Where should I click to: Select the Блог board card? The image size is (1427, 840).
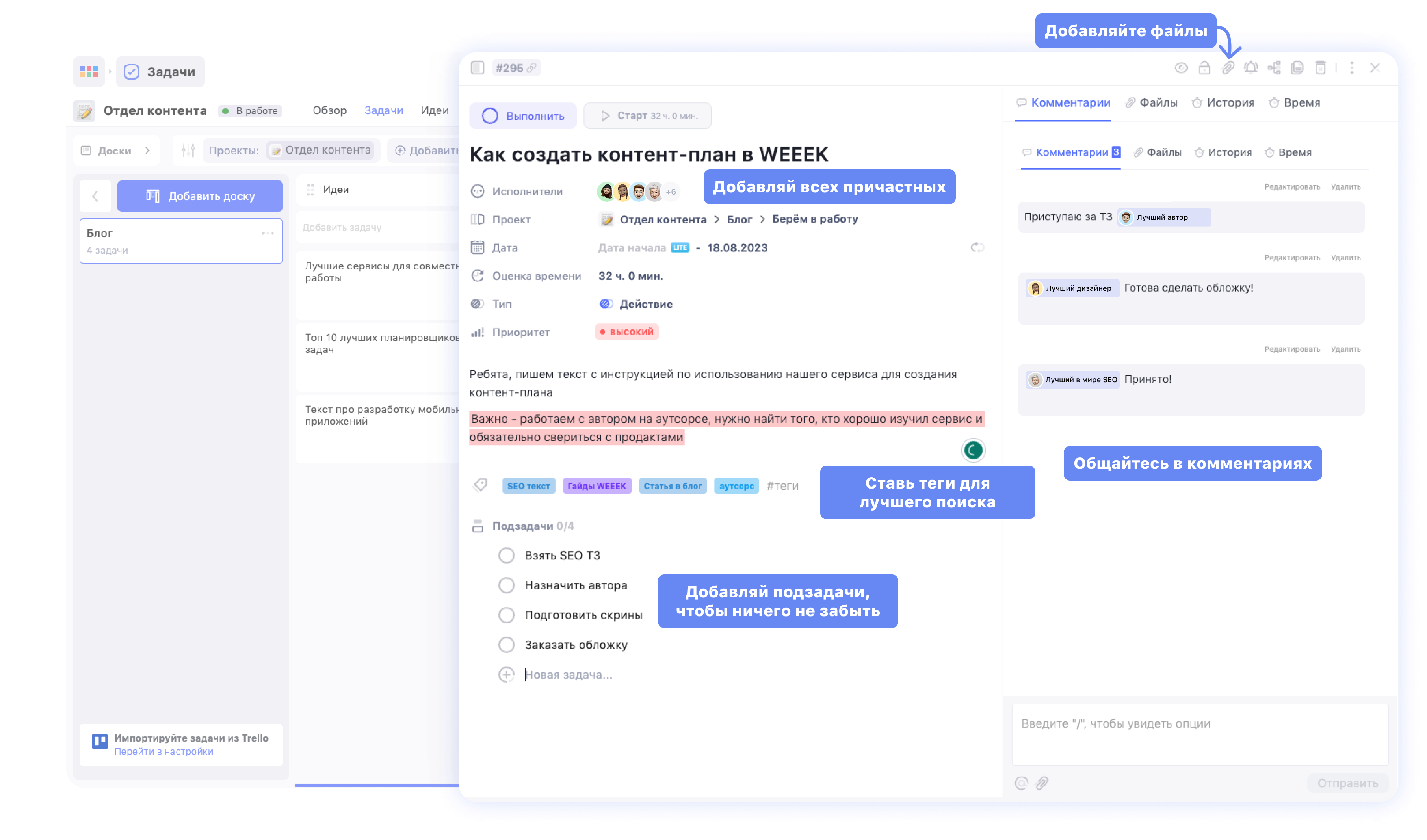181,241
